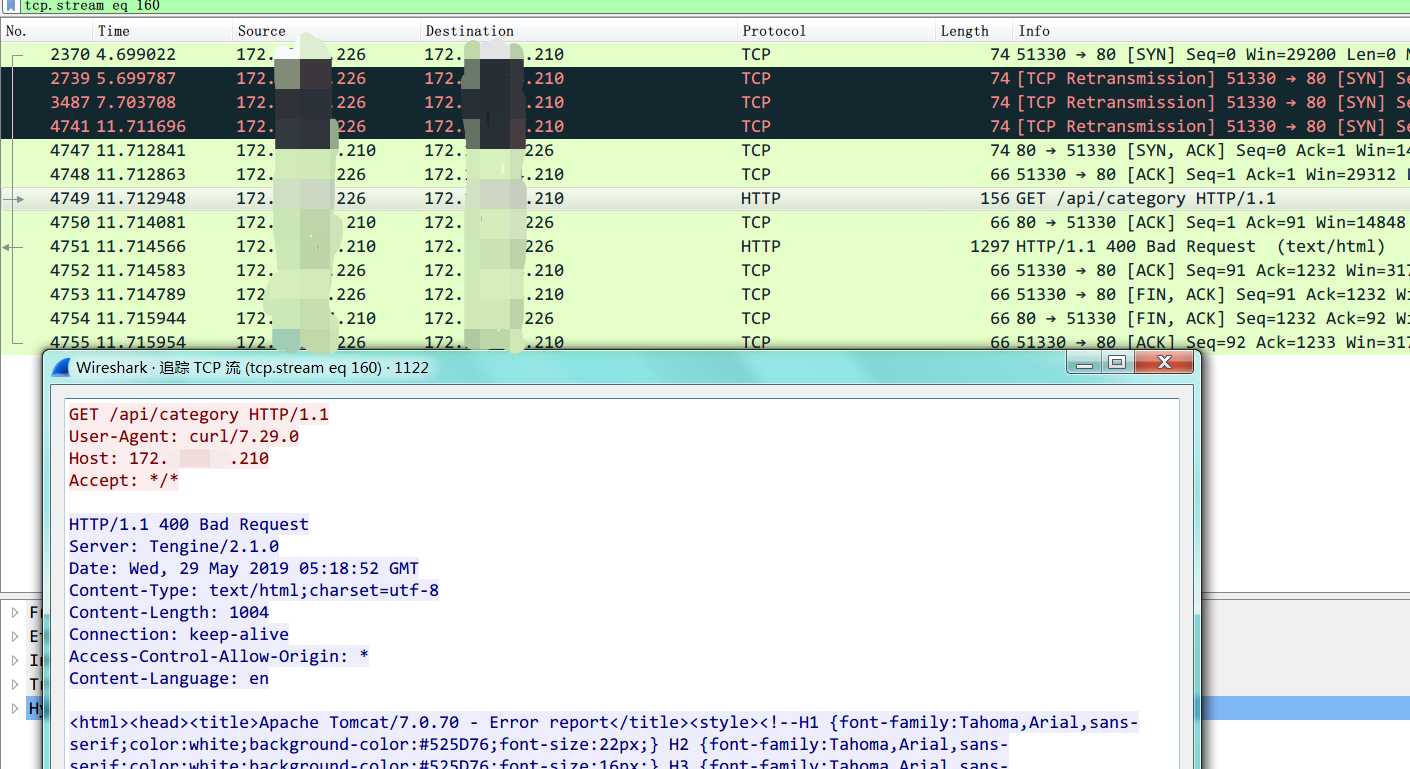This screenshot has width=1410, height=769.
Task: Click the 'Content-Type: text/html;charset=utf-8' line
Action: tap(254, 590)
